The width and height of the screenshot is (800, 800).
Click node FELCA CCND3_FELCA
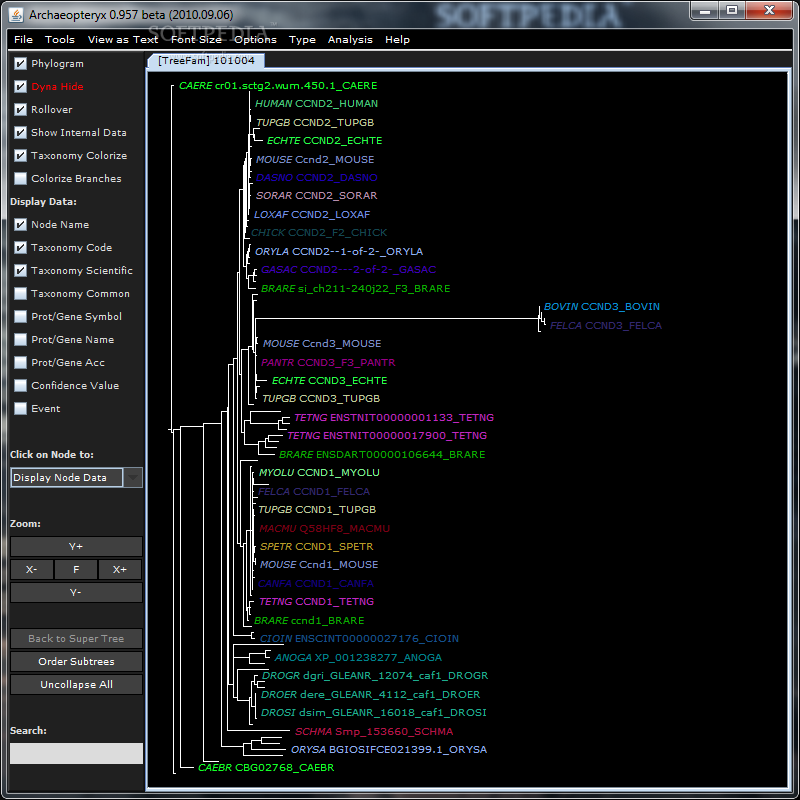606,326
